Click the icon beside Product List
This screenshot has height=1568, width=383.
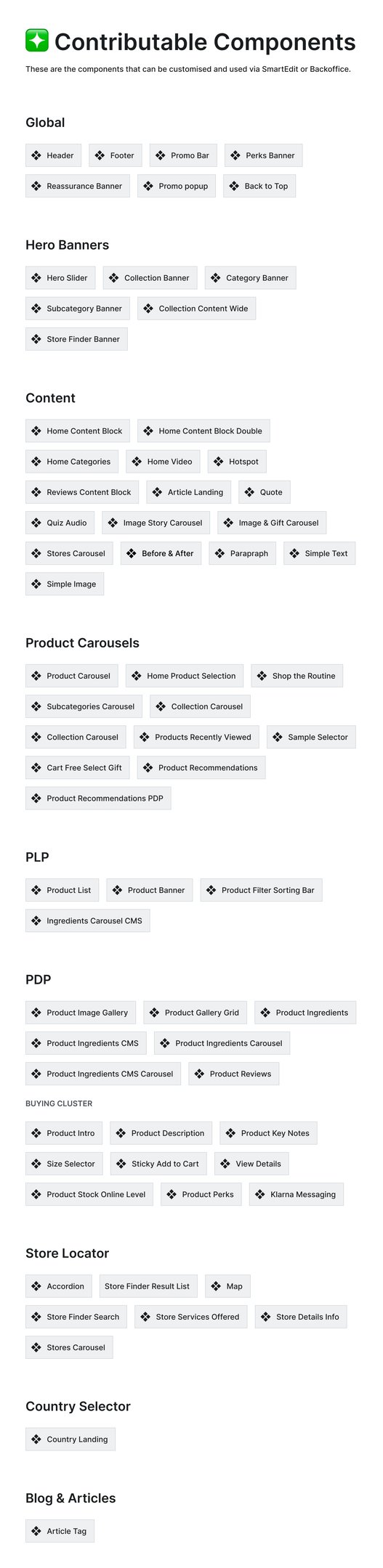point(36,890)
